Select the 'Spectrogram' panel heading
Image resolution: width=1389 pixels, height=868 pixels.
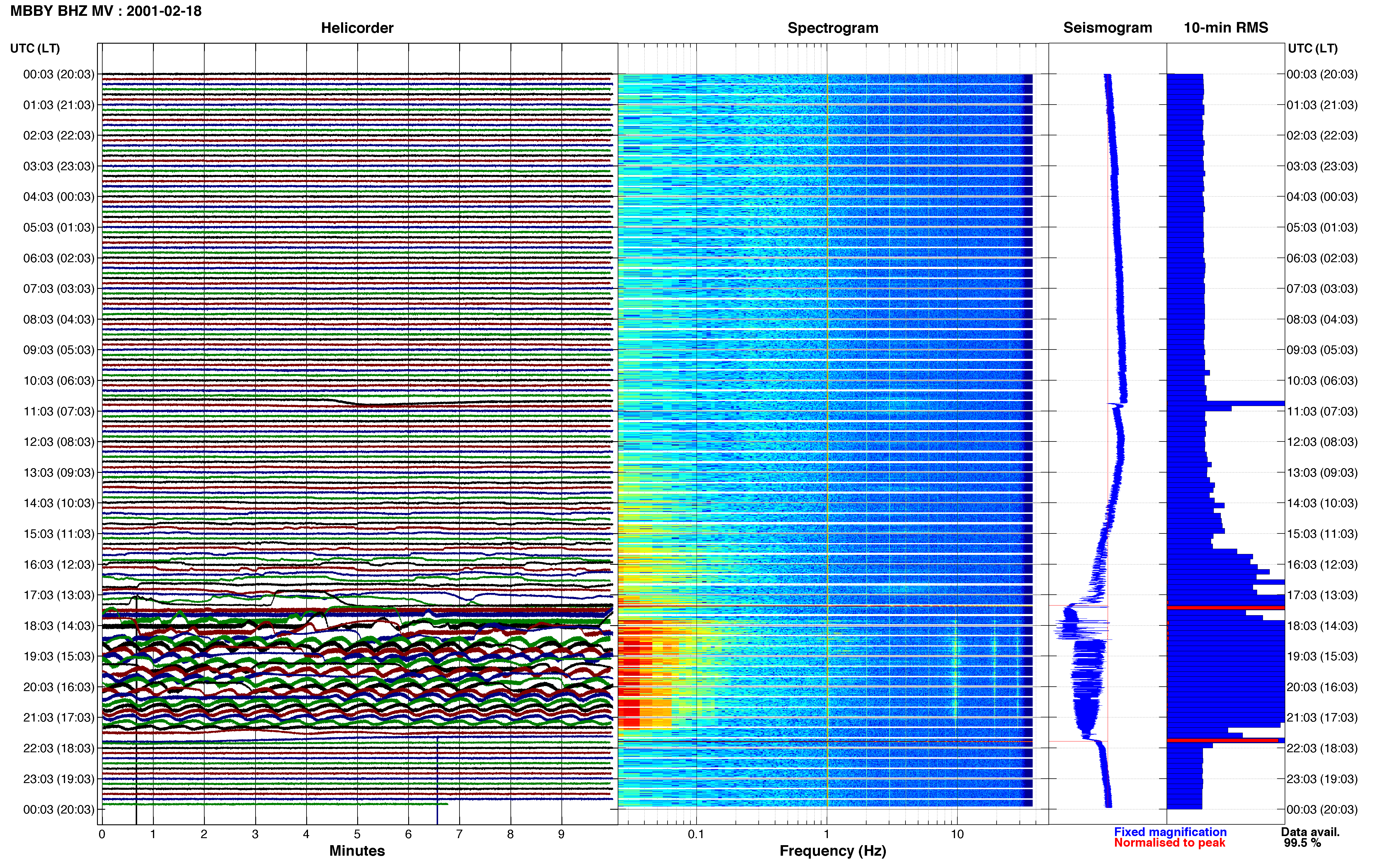833,28
